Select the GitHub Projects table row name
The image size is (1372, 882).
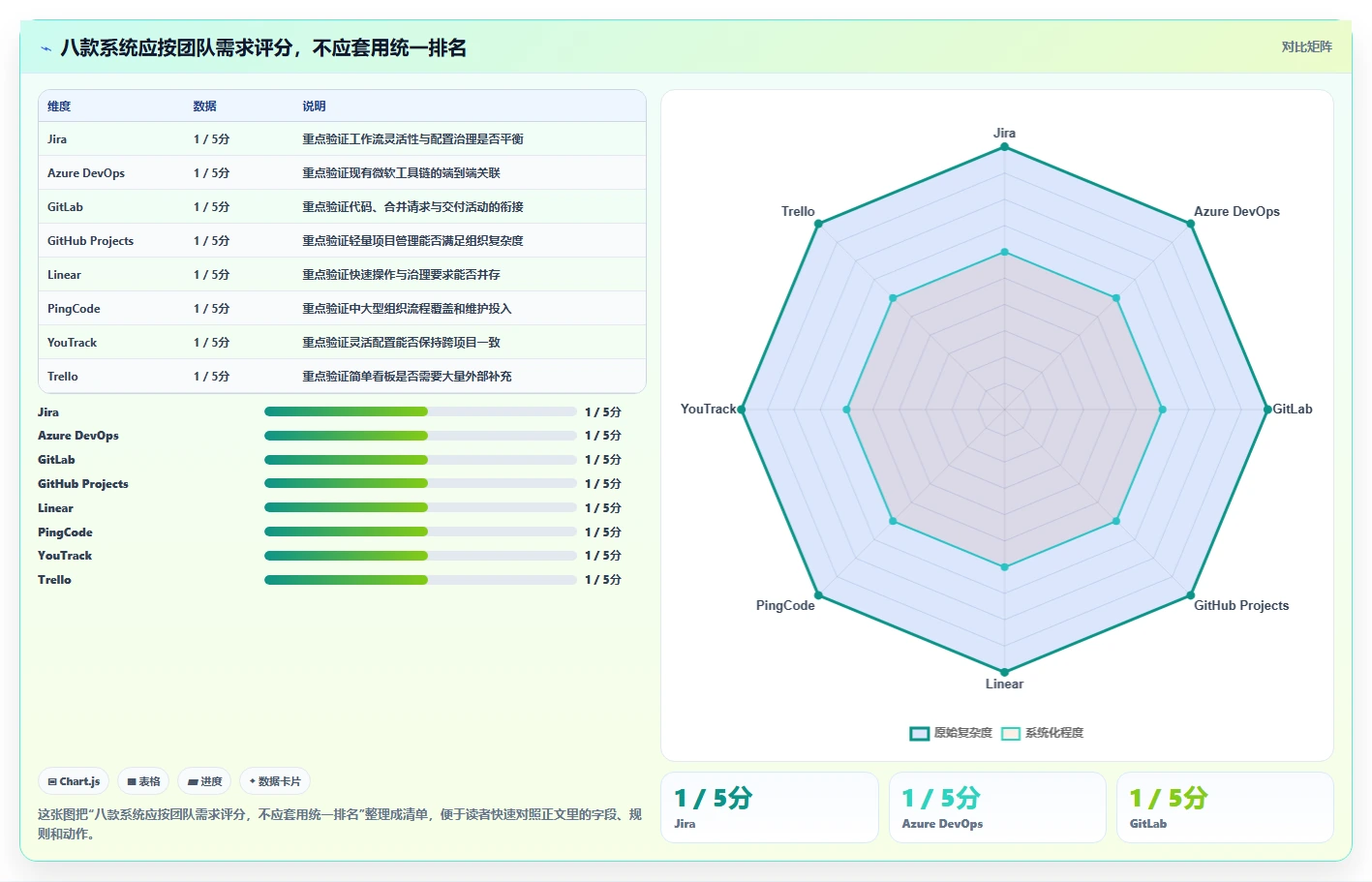coord(90,241)
